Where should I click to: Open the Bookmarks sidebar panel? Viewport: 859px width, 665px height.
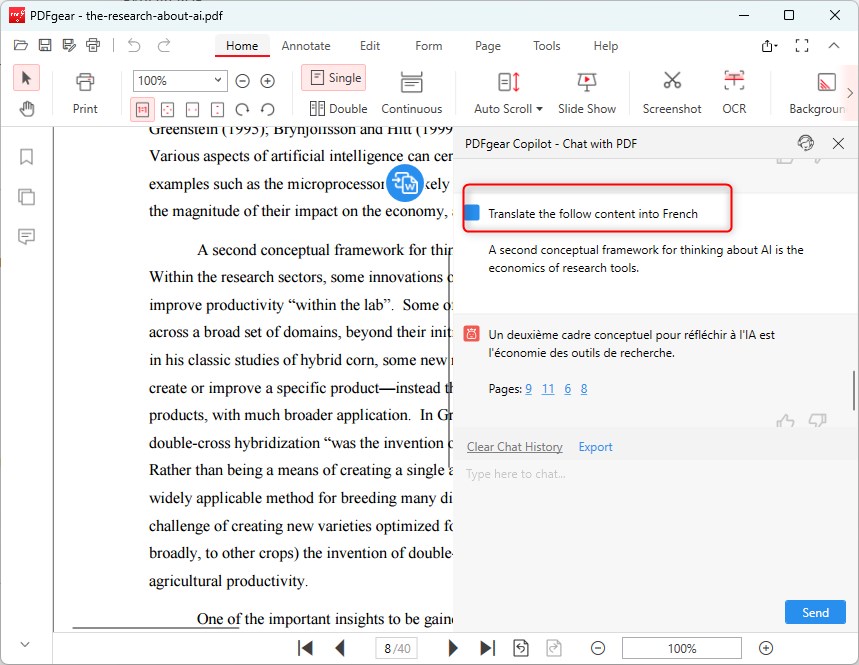pos(26,156)
